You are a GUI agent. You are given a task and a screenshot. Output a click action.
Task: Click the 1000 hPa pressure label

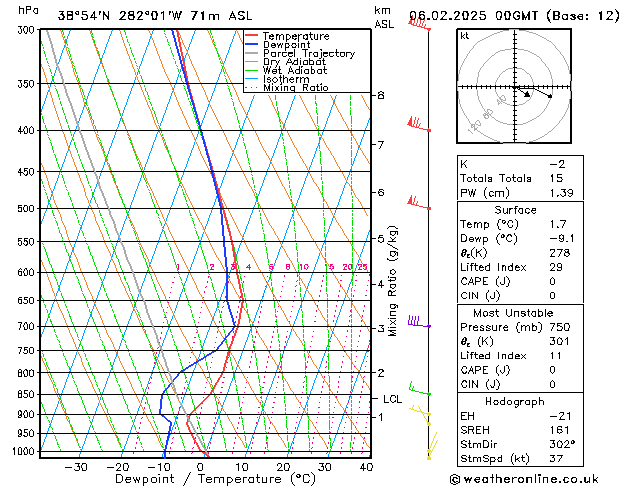(26, 452)
